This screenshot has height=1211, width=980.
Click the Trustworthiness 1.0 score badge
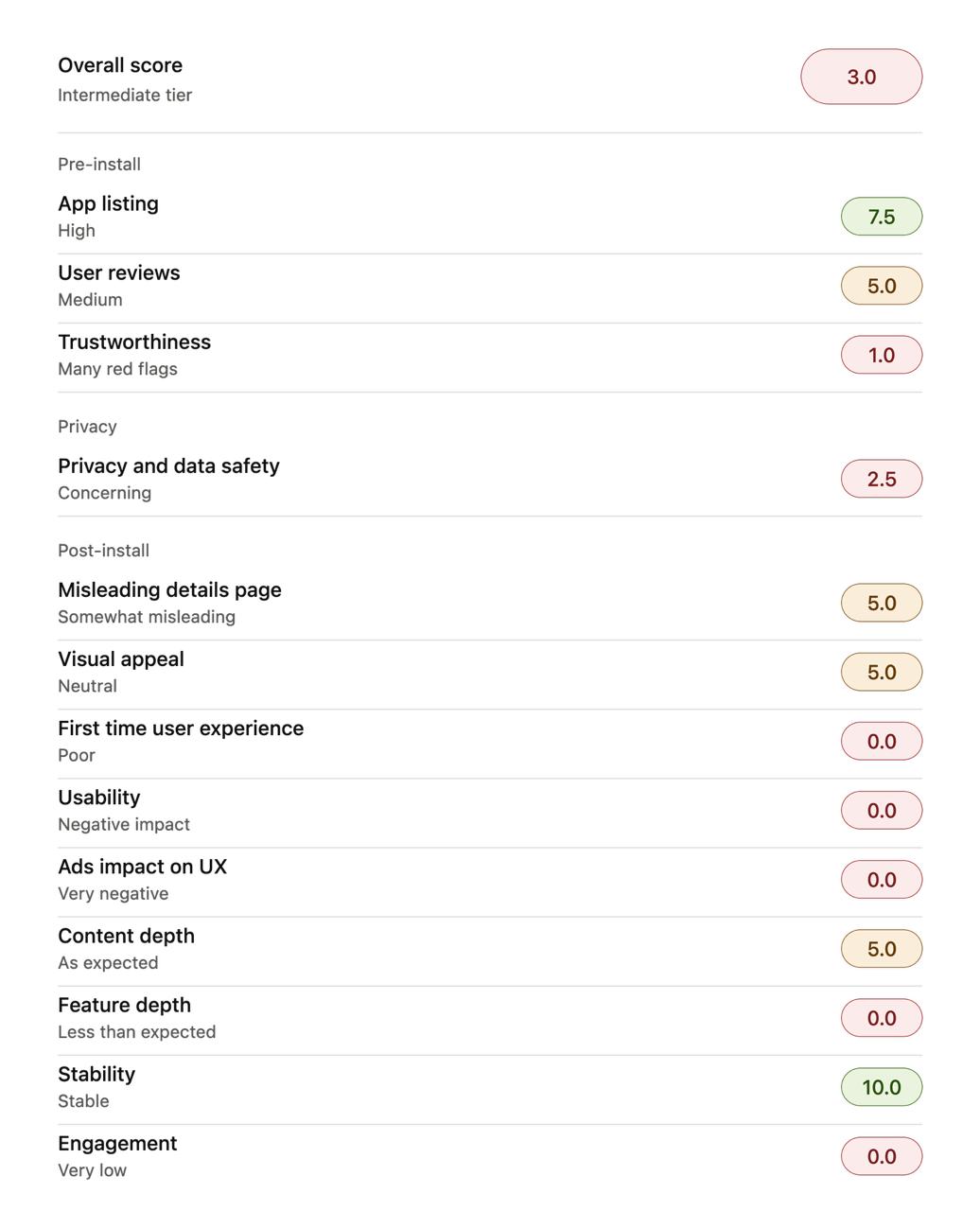click(x=882, y=355)
